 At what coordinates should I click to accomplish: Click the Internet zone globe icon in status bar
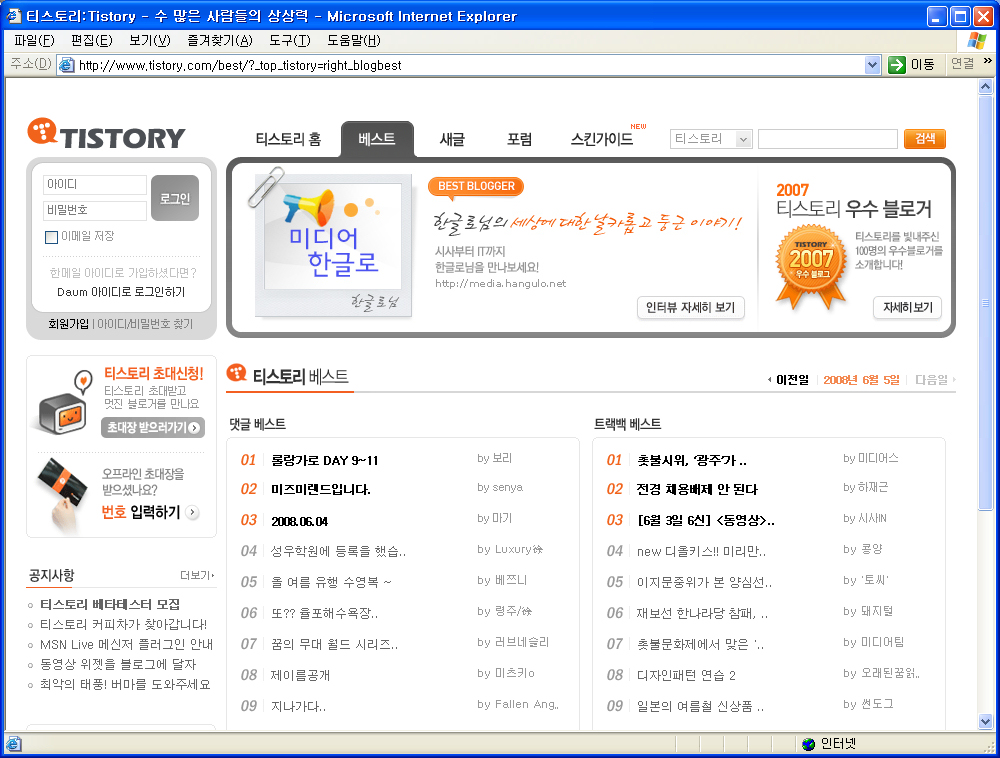[x=808, y=744]
